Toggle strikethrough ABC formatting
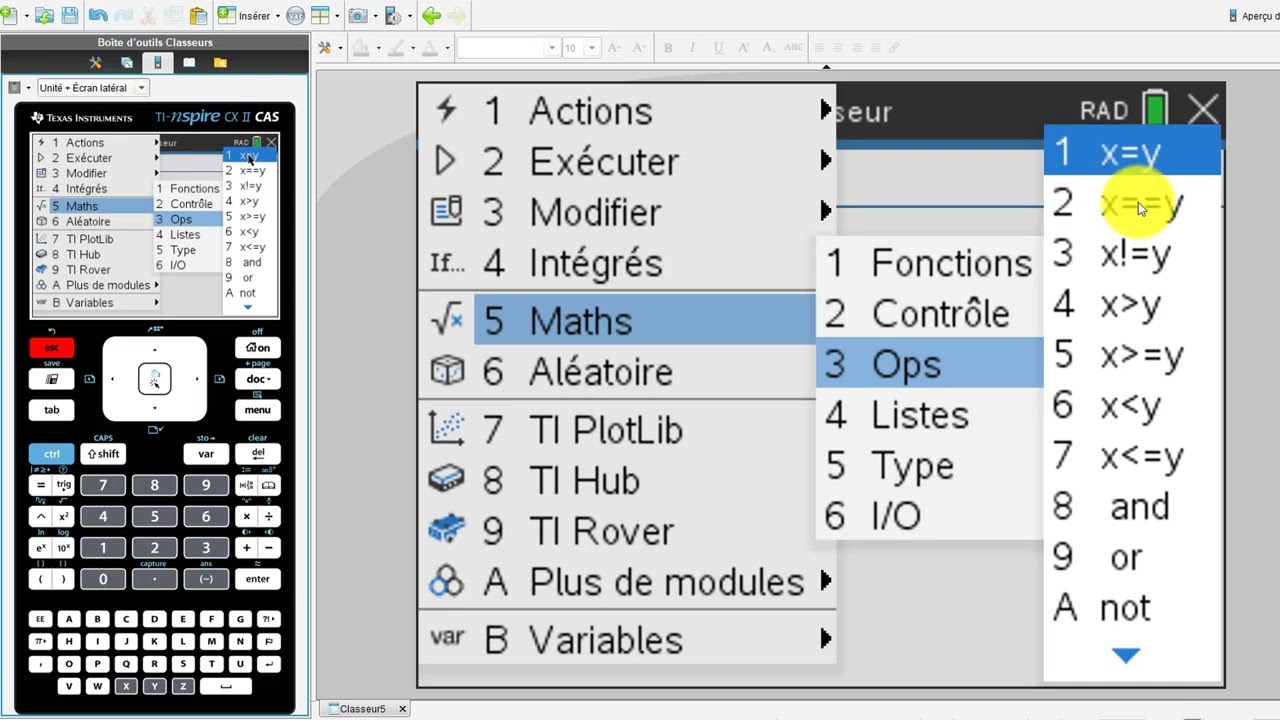Image resolution: width=1280 pixels, height=720 pixels. click(x=793, y=47)
